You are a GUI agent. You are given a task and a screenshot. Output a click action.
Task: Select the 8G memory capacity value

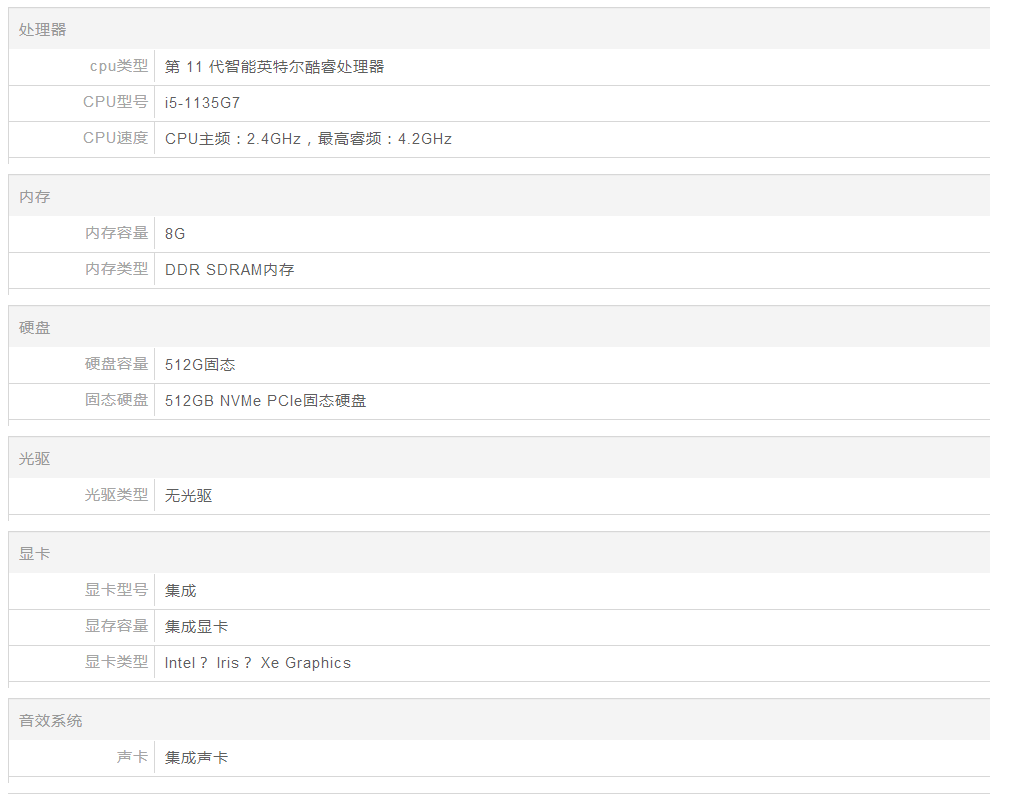pyautogui.click(x=175, y=234)
